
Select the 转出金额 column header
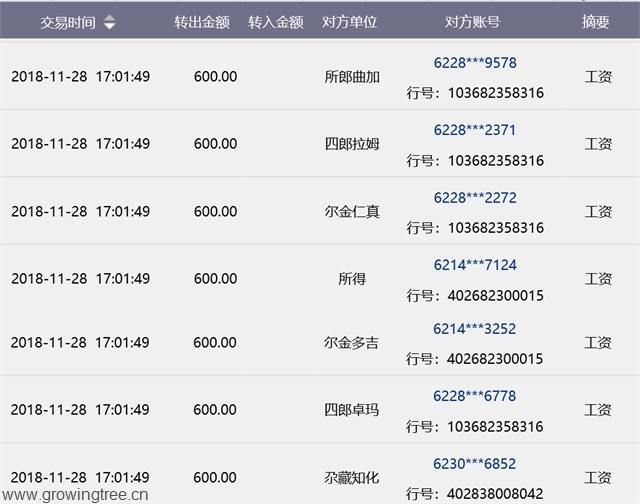coord(202,23)
